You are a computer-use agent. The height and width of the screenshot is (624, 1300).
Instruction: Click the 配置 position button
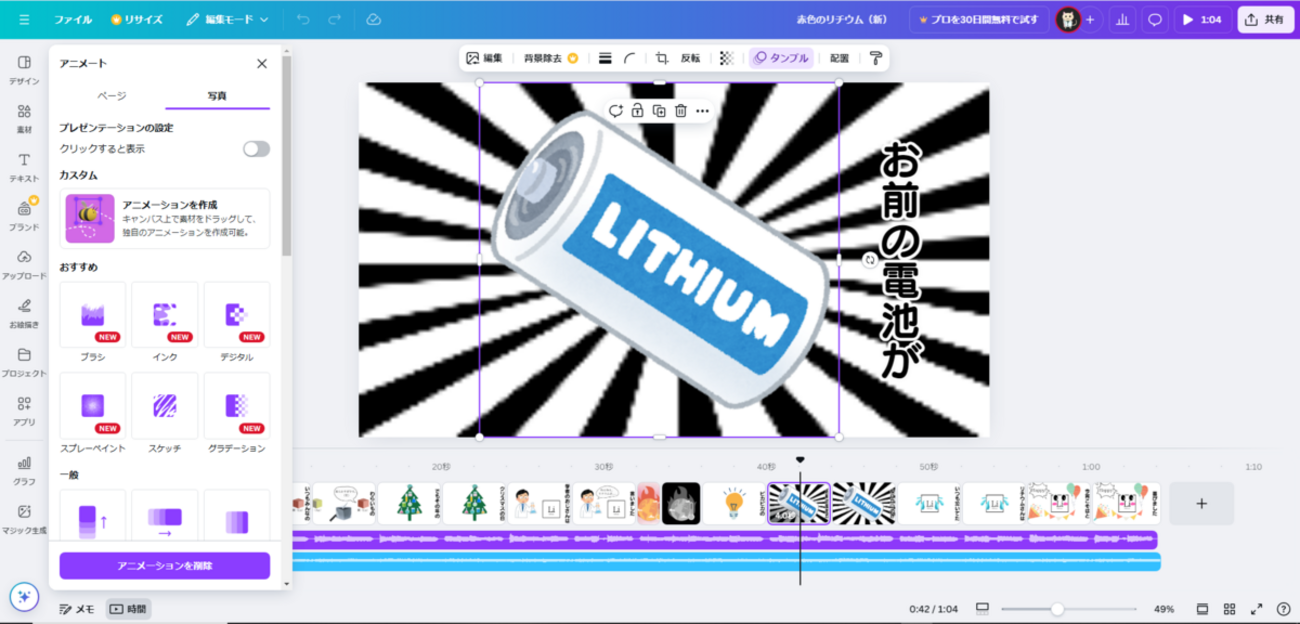[x=839, y=58]
